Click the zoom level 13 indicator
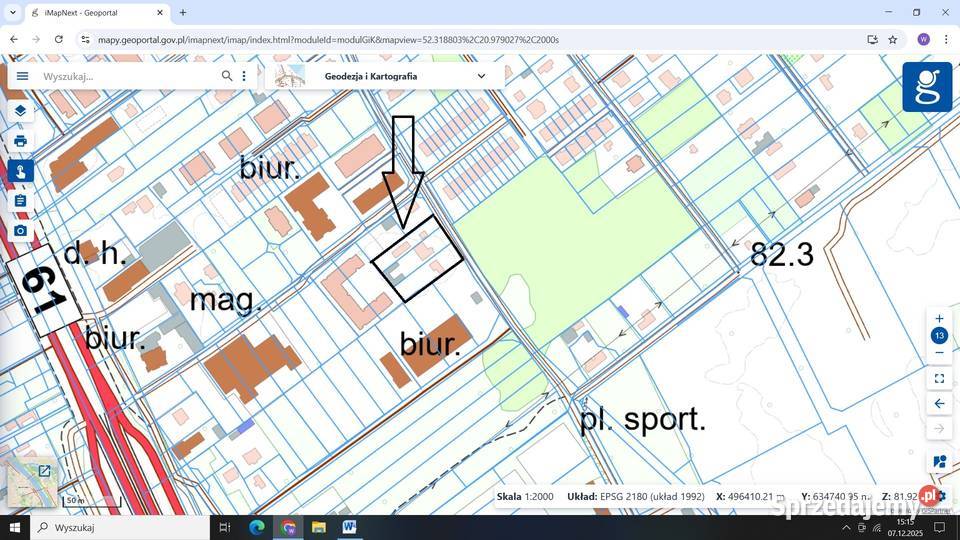 pyautogui.click(x=939, y=336)
